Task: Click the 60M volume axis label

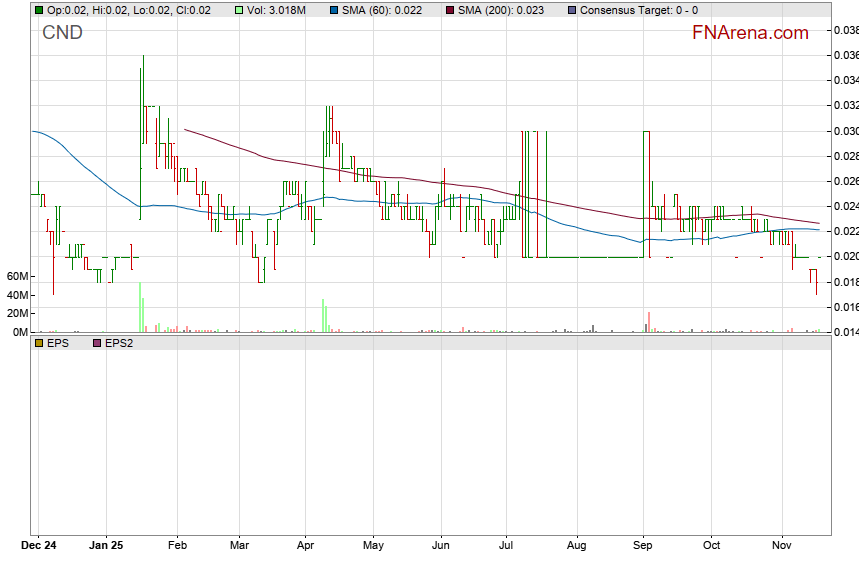Action: 17,276
